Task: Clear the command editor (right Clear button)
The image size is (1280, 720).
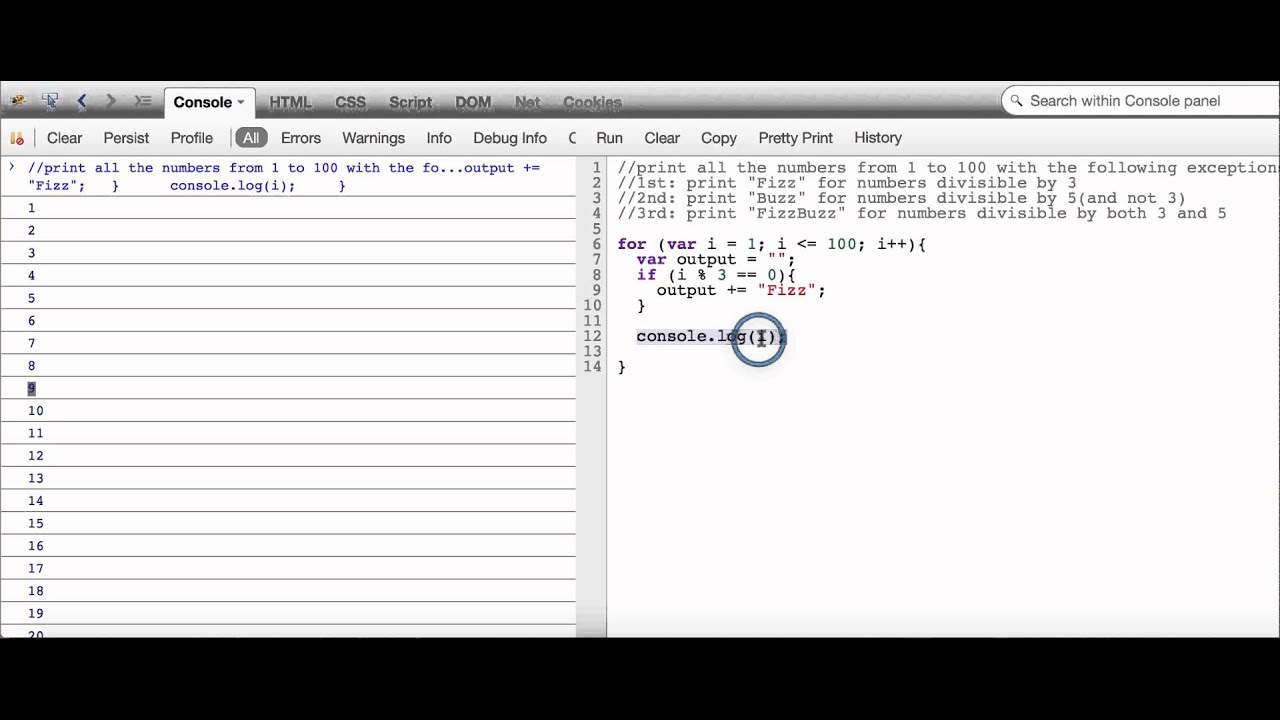Action: pyautogui.click(x=662, y=138)
